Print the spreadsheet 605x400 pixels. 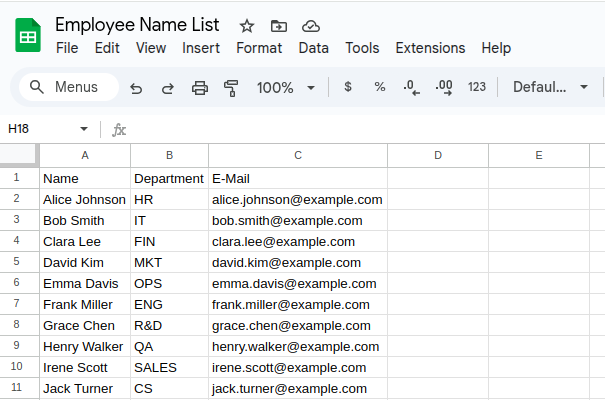tap(200, 88)
